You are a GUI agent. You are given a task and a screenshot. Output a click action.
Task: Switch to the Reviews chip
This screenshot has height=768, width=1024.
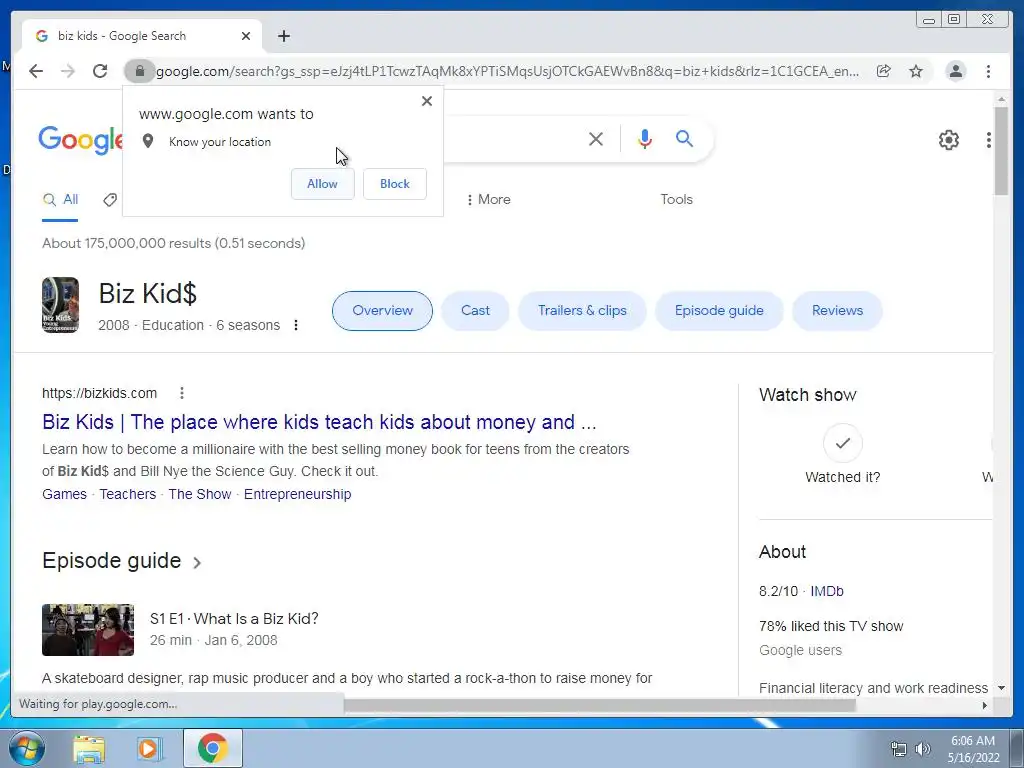tap(837, 310)
